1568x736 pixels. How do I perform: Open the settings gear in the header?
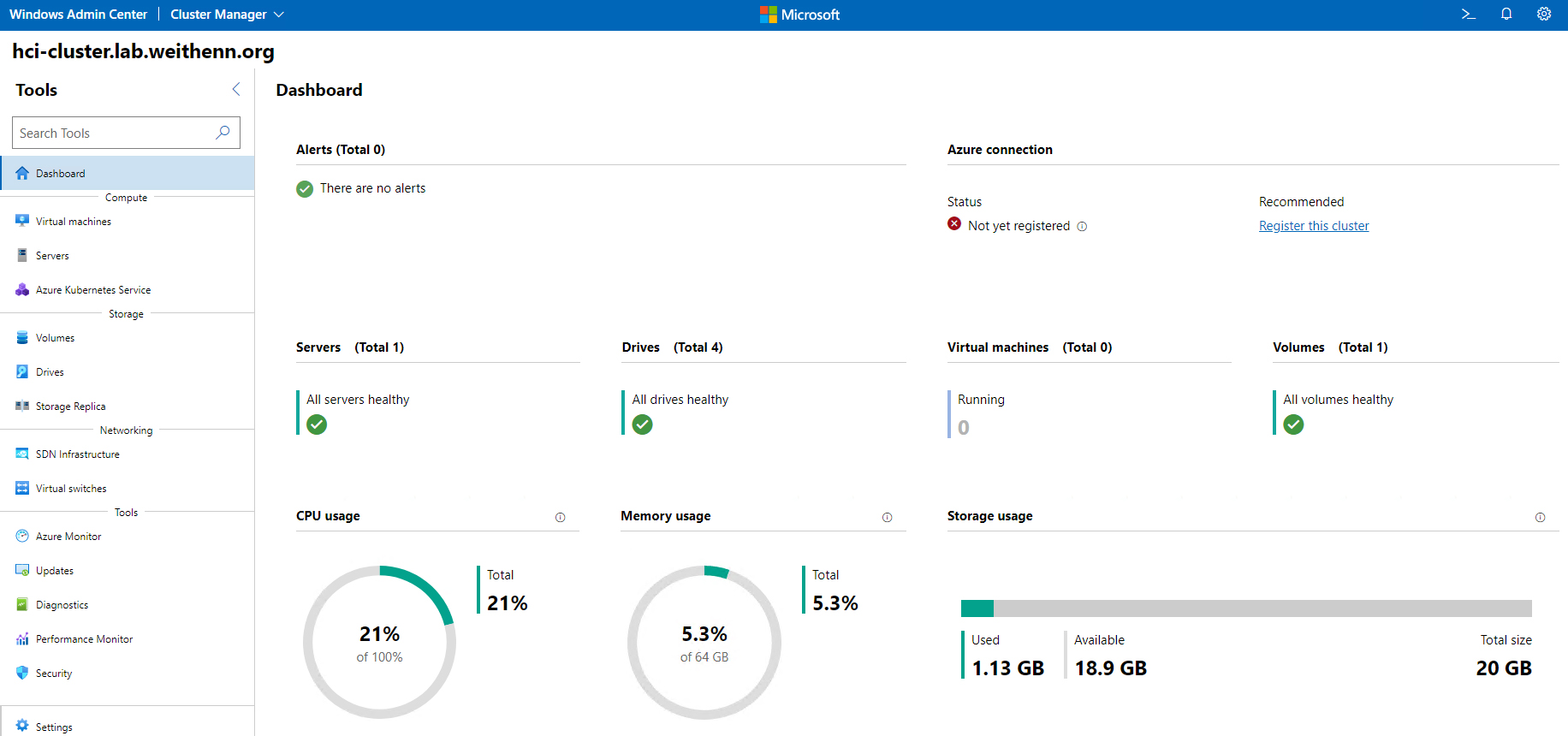pos(1544,15)
